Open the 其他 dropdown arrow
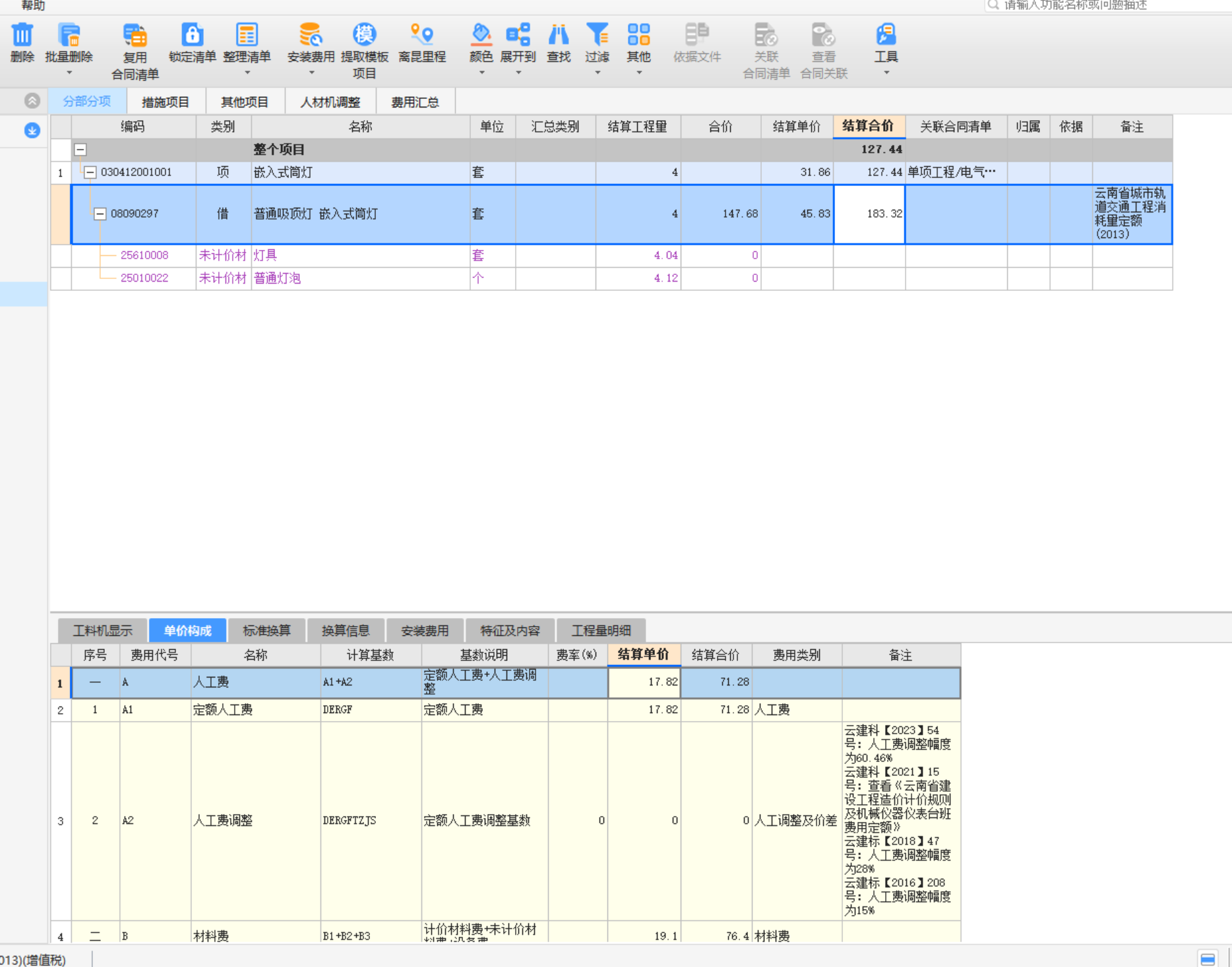 pos(639,73)
